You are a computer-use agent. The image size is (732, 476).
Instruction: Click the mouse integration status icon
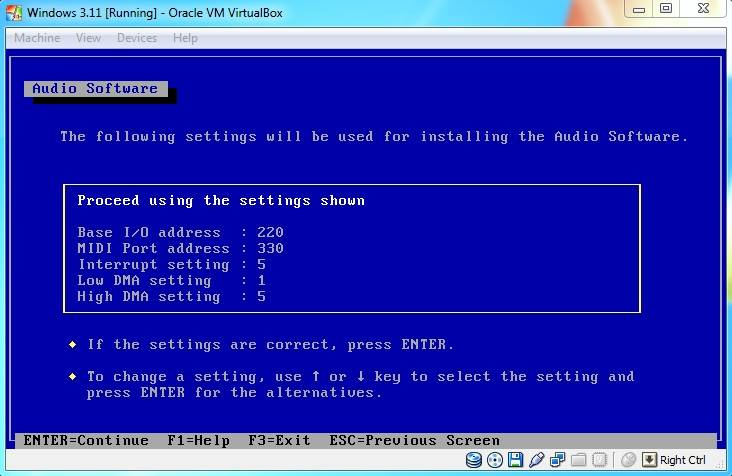point(628,460)
